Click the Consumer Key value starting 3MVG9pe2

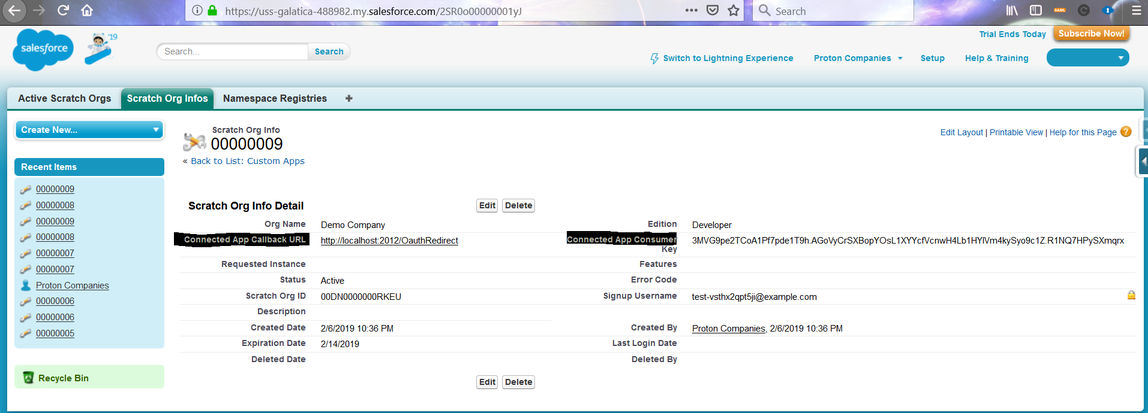(908, 240)
